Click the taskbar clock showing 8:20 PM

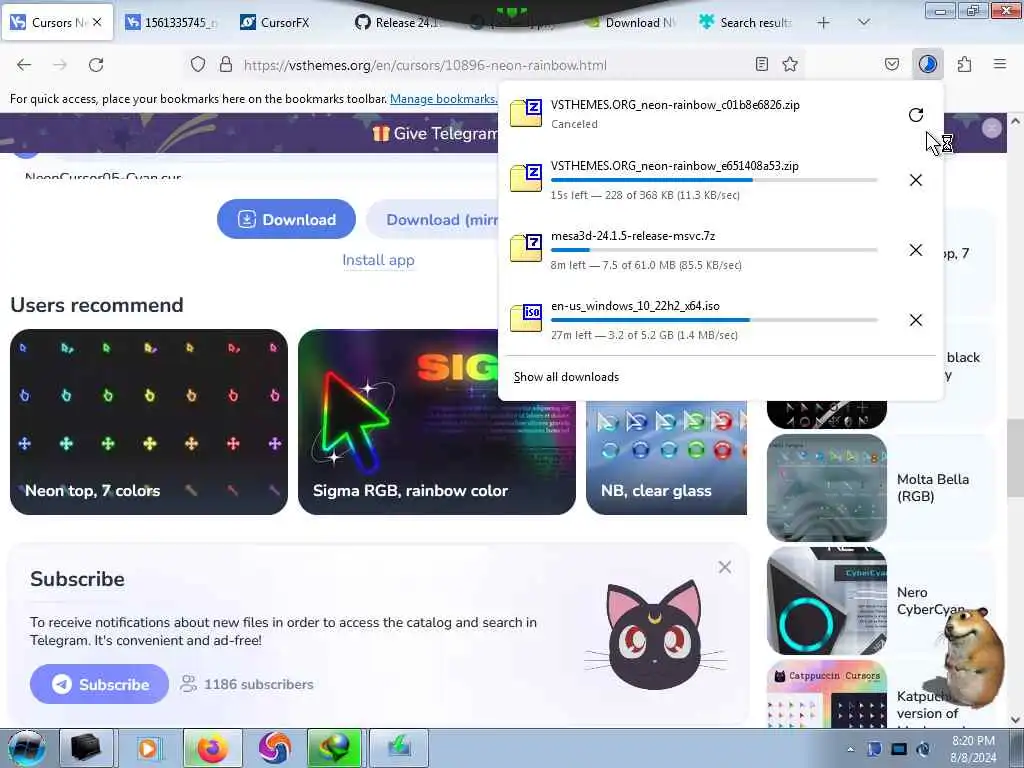[x=973, y=749]
